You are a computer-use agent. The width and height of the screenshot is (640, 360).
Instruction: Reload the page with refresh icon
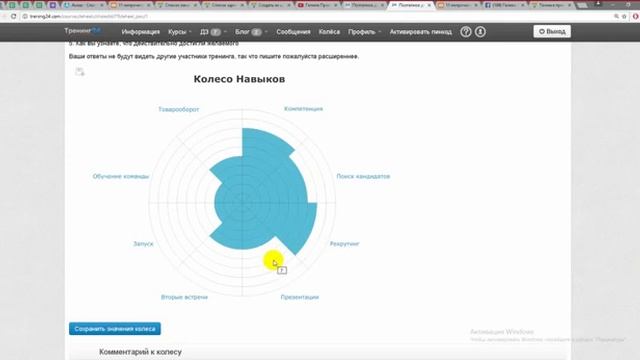coord(13,16)
